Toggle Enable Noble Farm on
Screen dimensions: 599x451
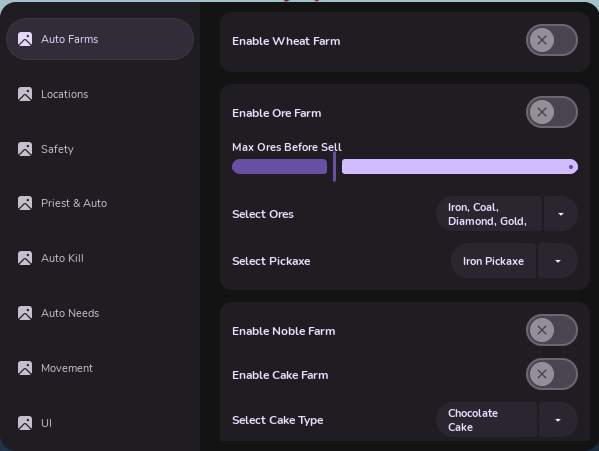point(552,330)
